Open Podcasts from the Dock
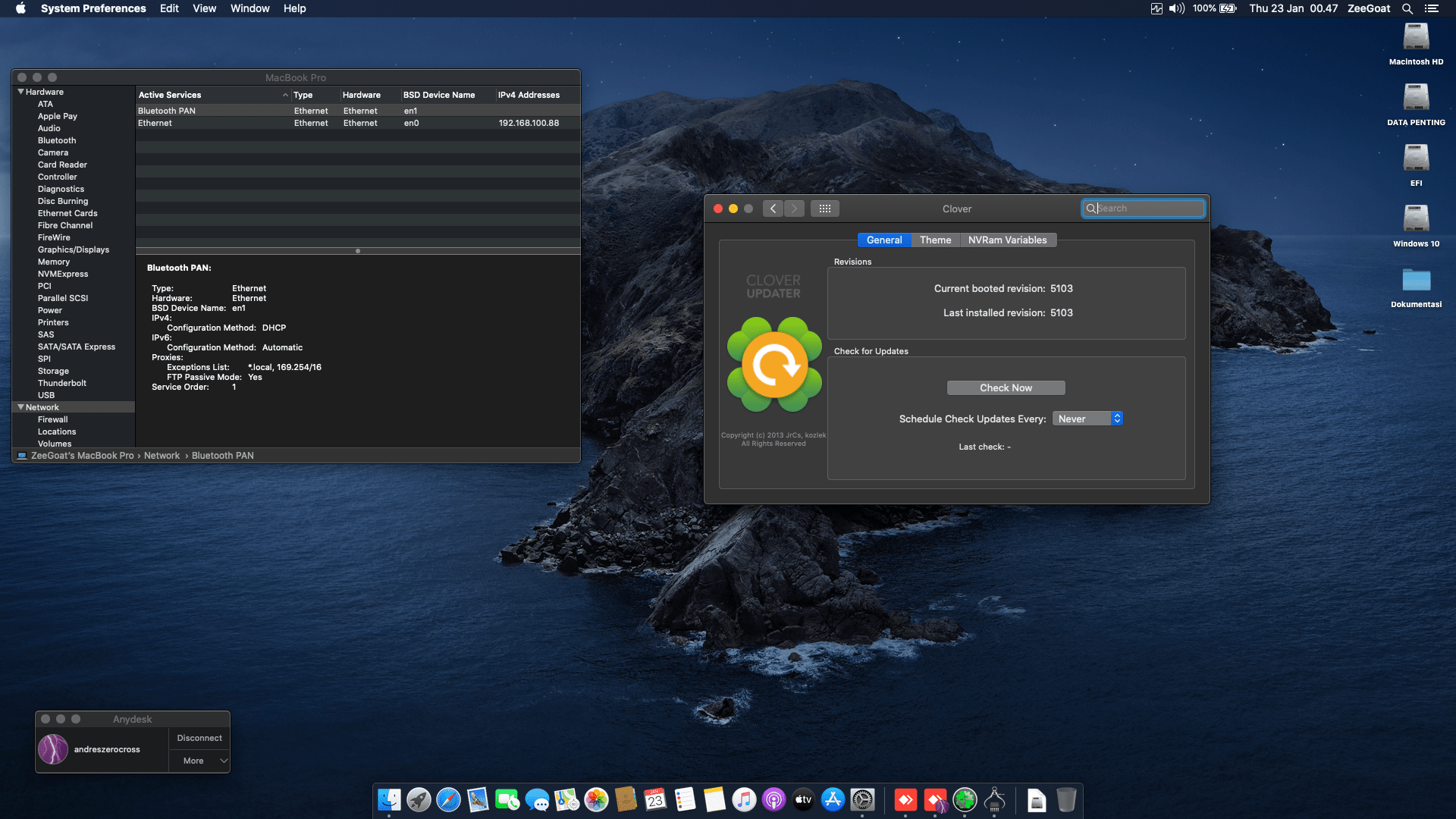The image size is (1456, 819). pyautogui.click(x=773, y=799)
